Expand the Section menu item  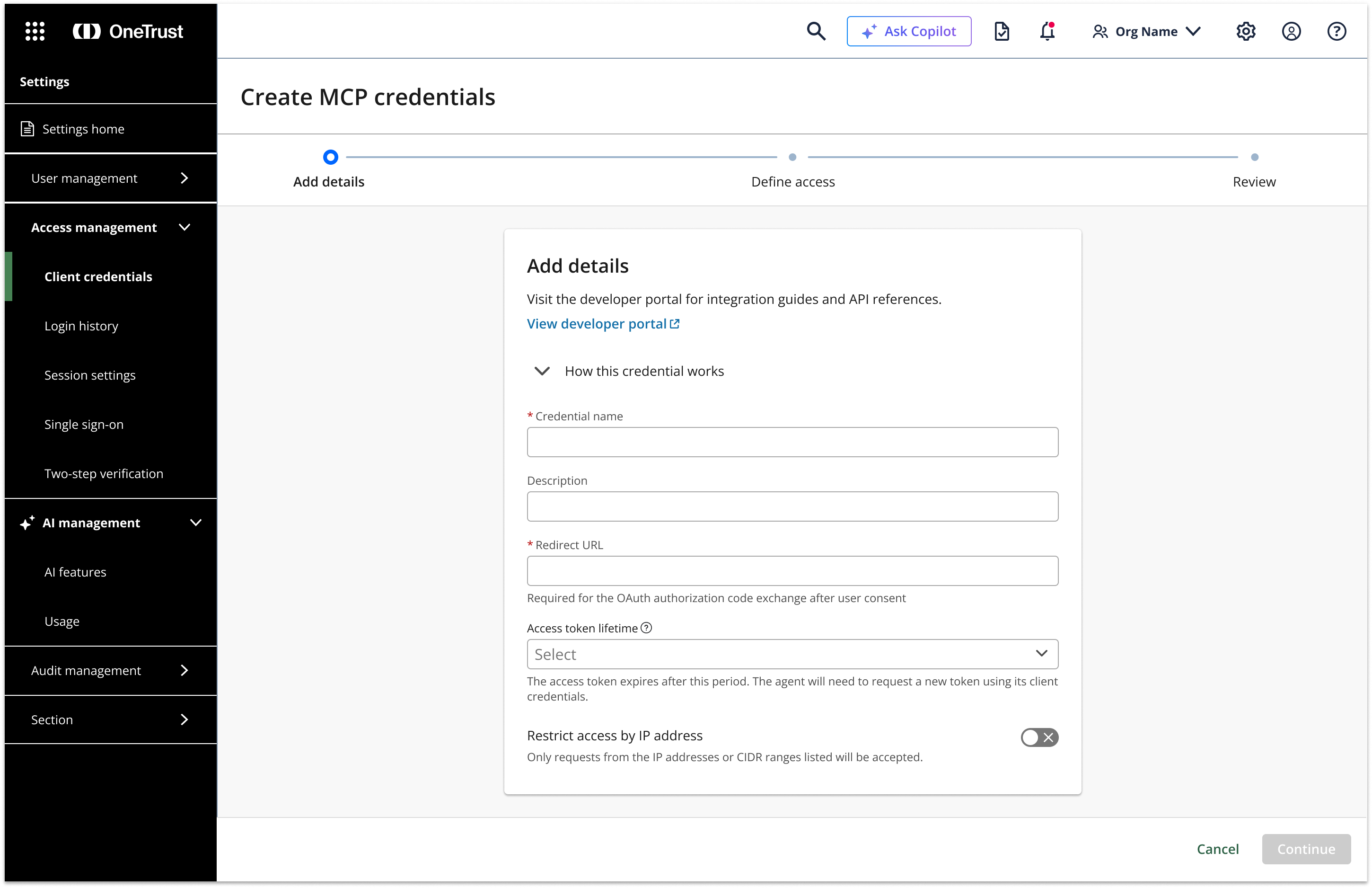coord(111,719)
